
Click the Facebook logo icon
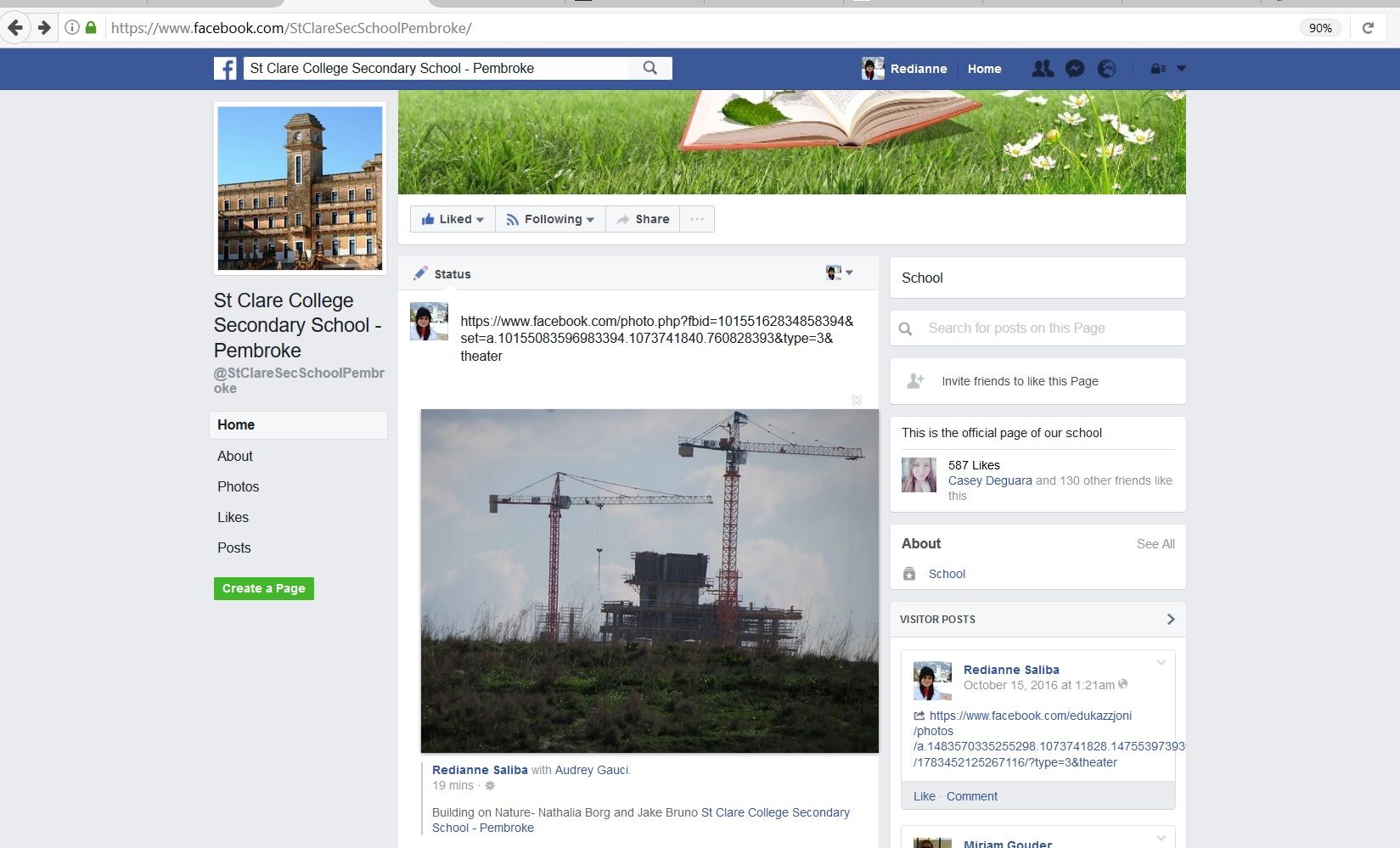tap(225, 69)
